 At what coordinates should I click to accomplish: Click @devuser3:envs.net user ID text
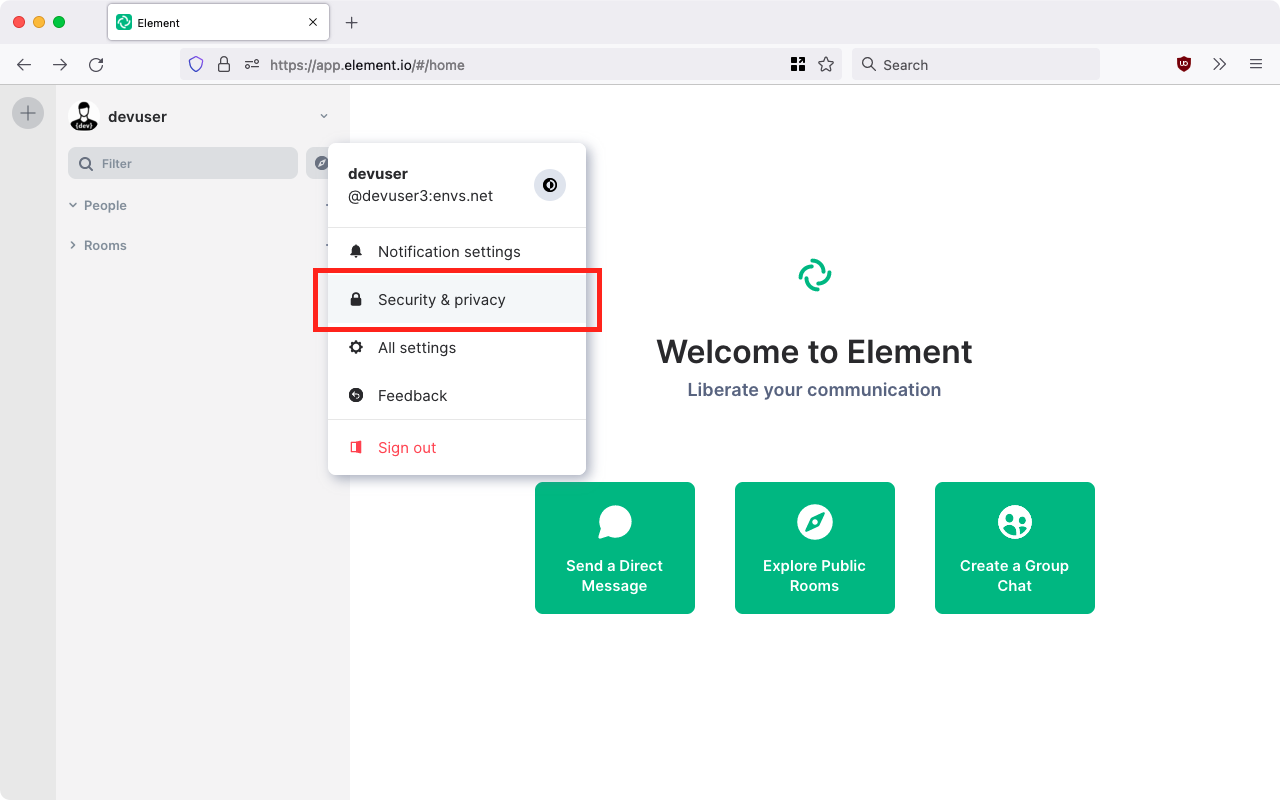(x=420, y=196)
